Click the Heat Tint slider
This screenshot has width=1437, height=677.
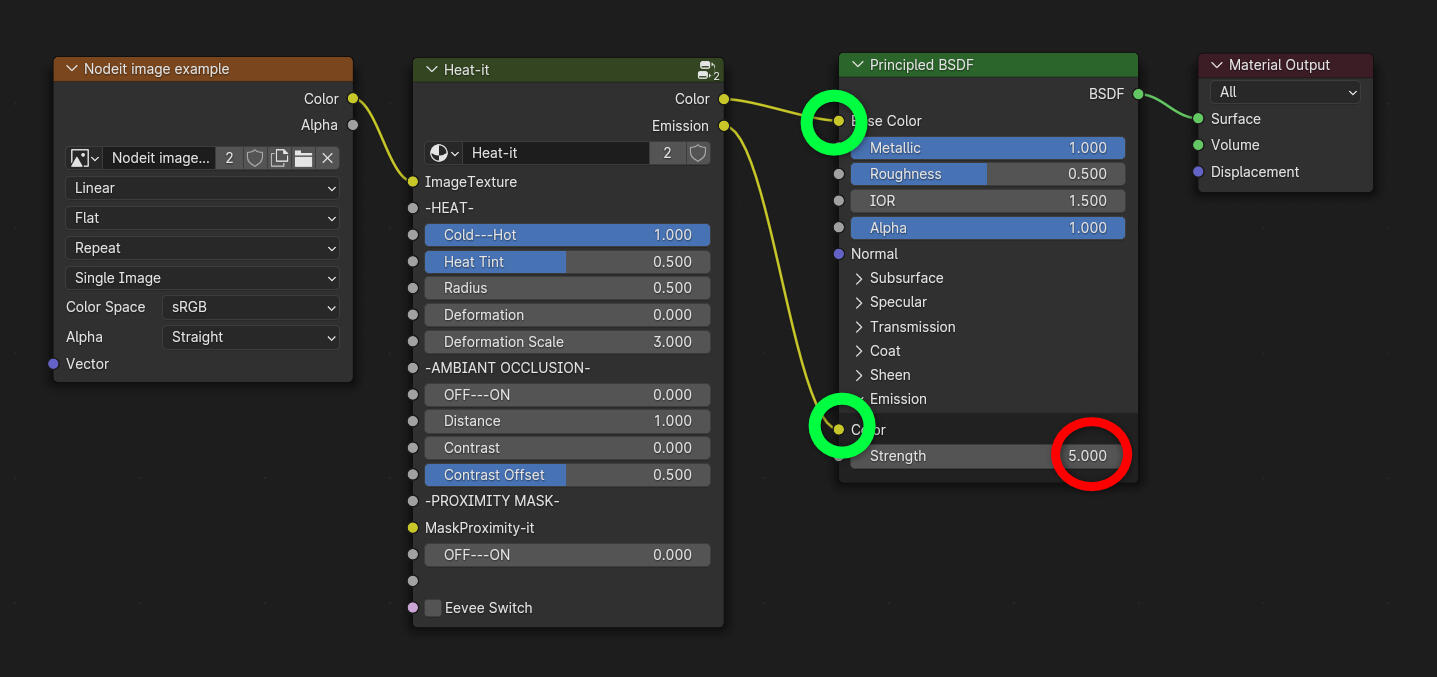[x=567, y=262]
